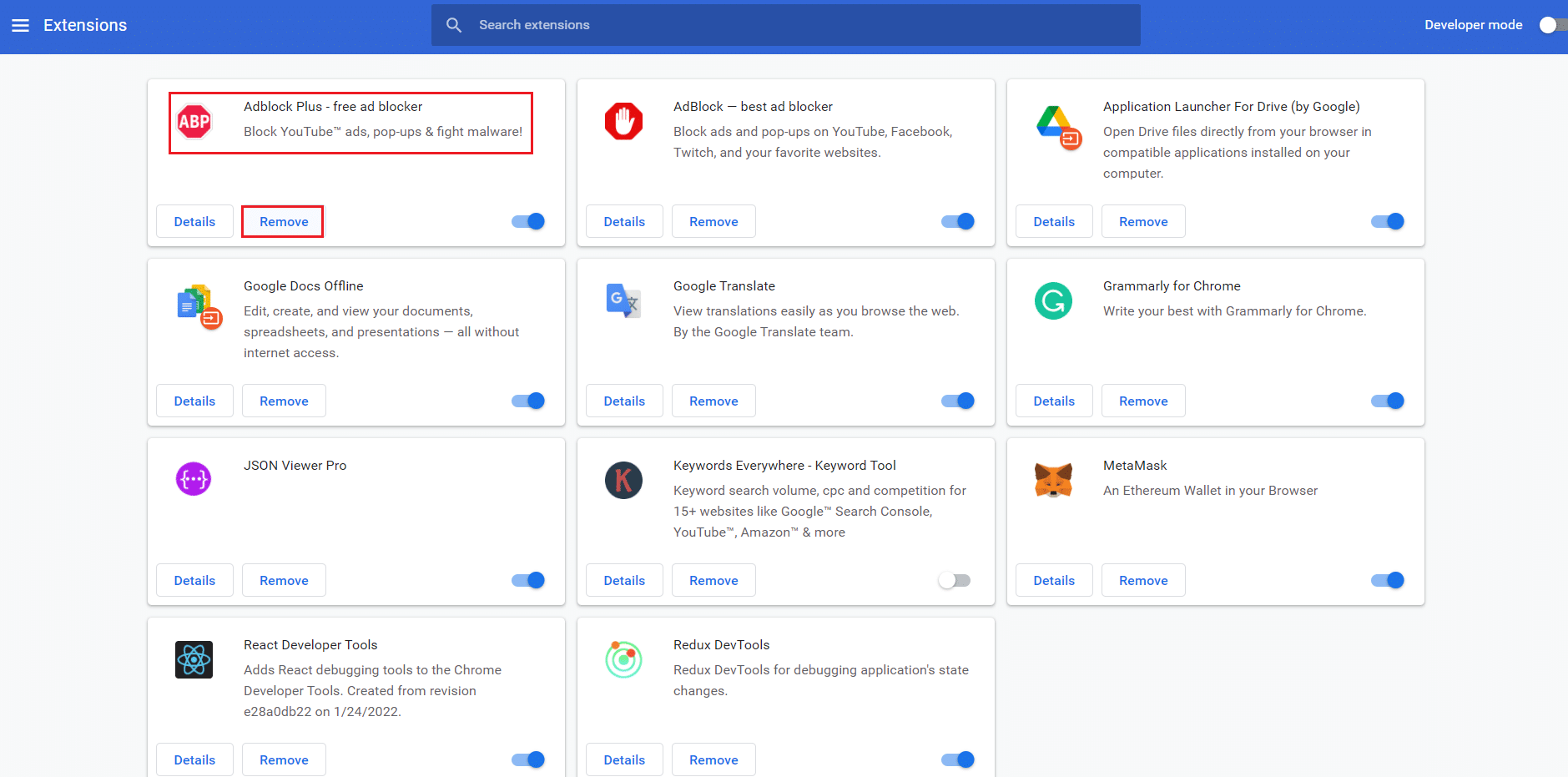Turn off React Developer Tools toggle
The image size is (1568, 777).
(x=528, y=759)
